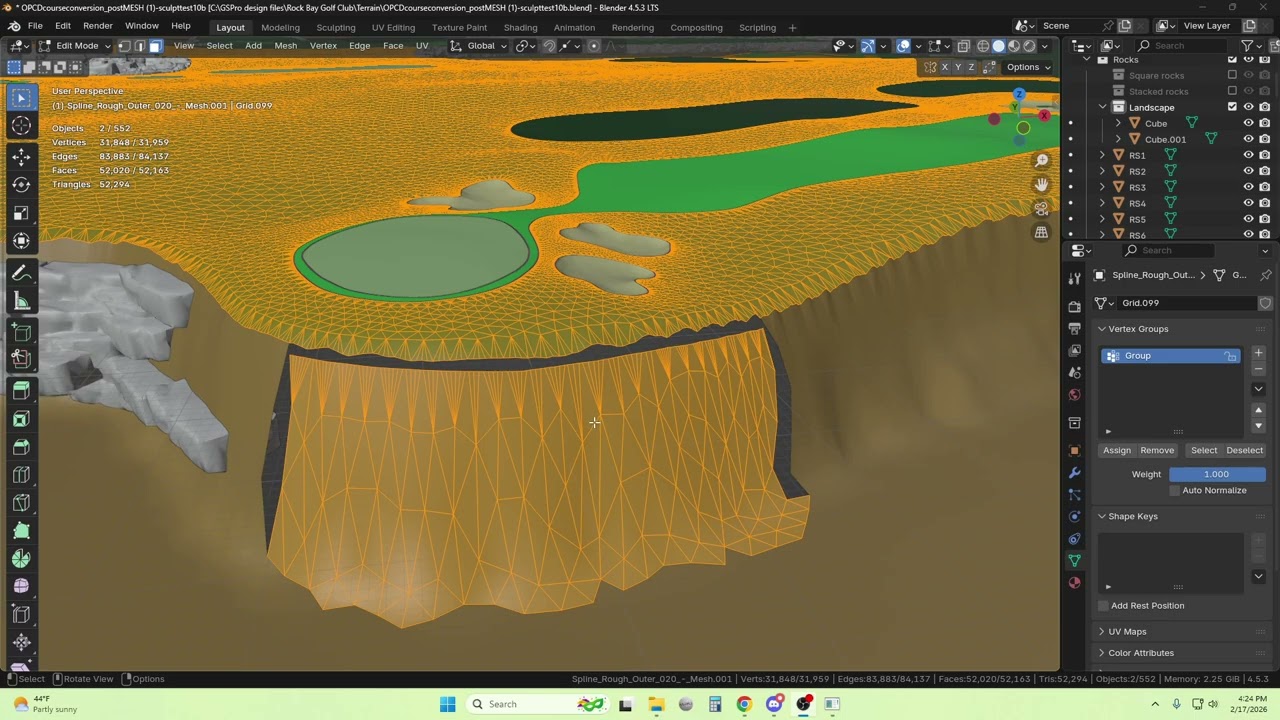Image resolution: width=1280 pixels, height=720 pixels.
Task: Open the Edit Mode dropdown
Action: (75, 46)
